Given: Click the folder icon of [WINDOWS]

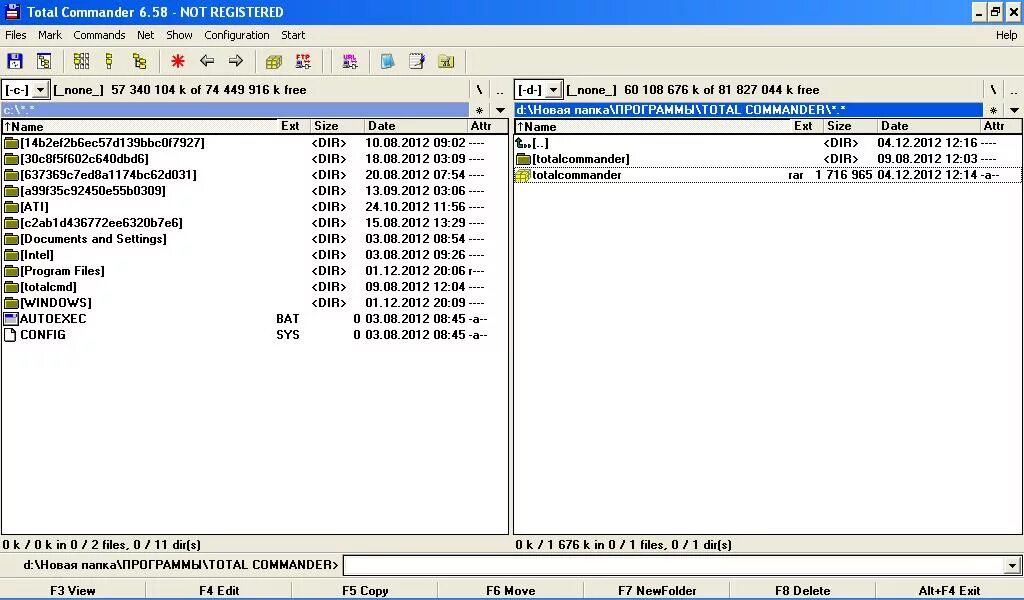Looking at the screenshot, I should point(10,303).
